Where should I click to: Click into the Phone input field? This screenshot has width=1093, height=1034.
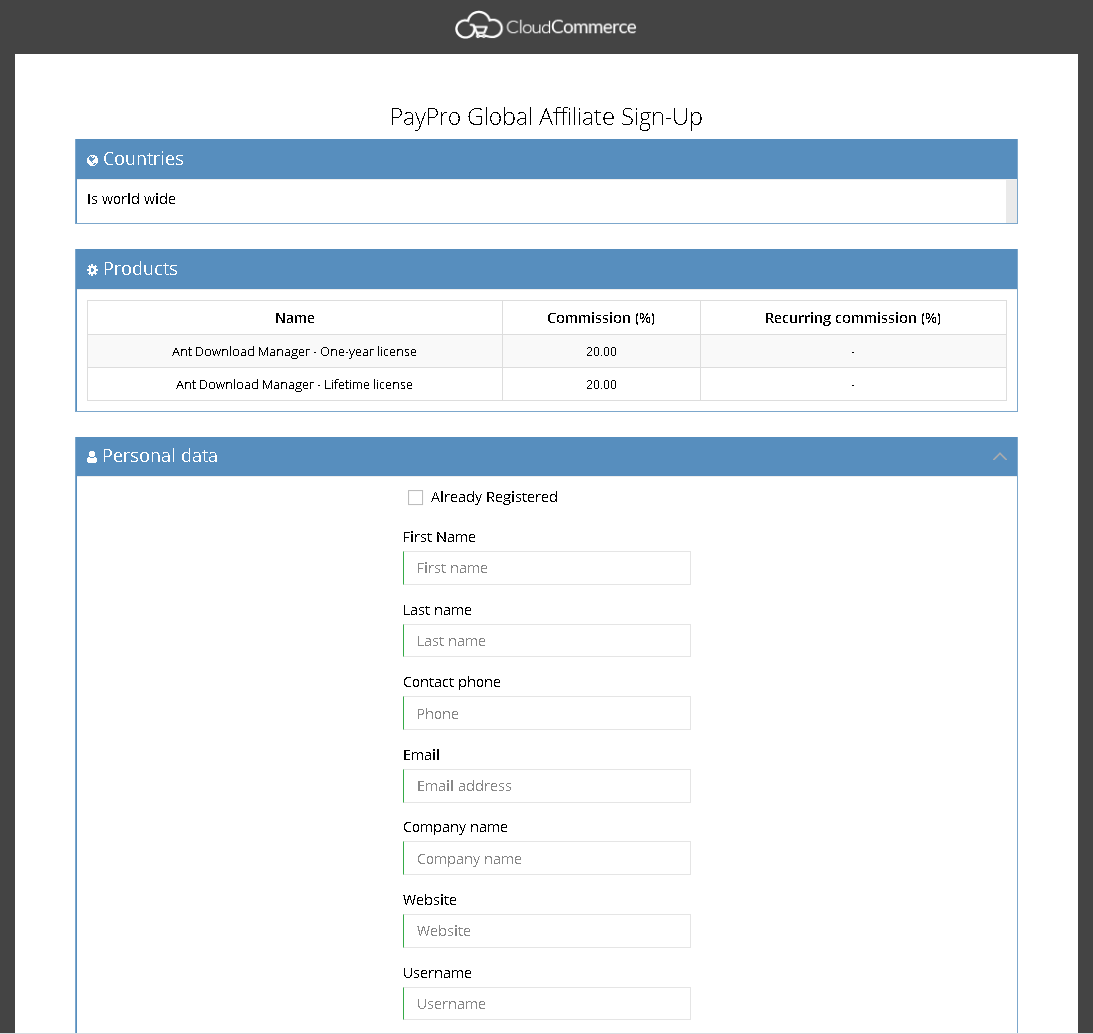(x=546, y=713)
